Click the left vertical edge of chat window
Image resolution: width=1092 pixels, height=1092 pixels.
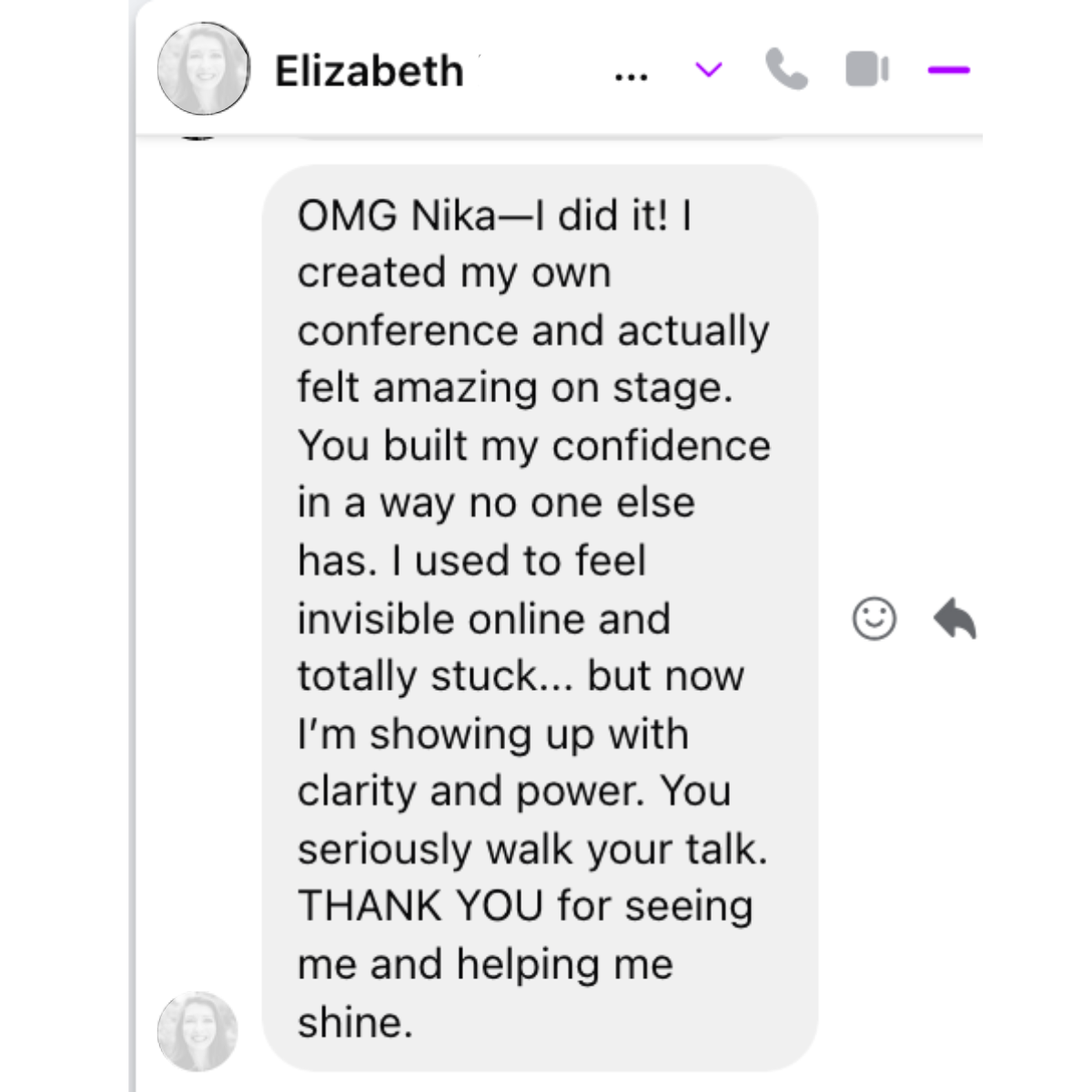click(134, 546)
